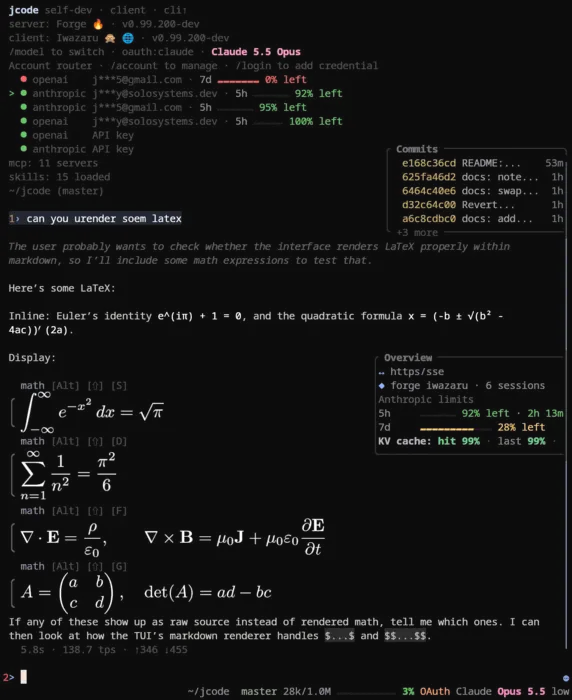The width and height of the screenshot is (572, 700).
Task: Click '~/jcode (master)' path line
Action: (x=56, y=191)
